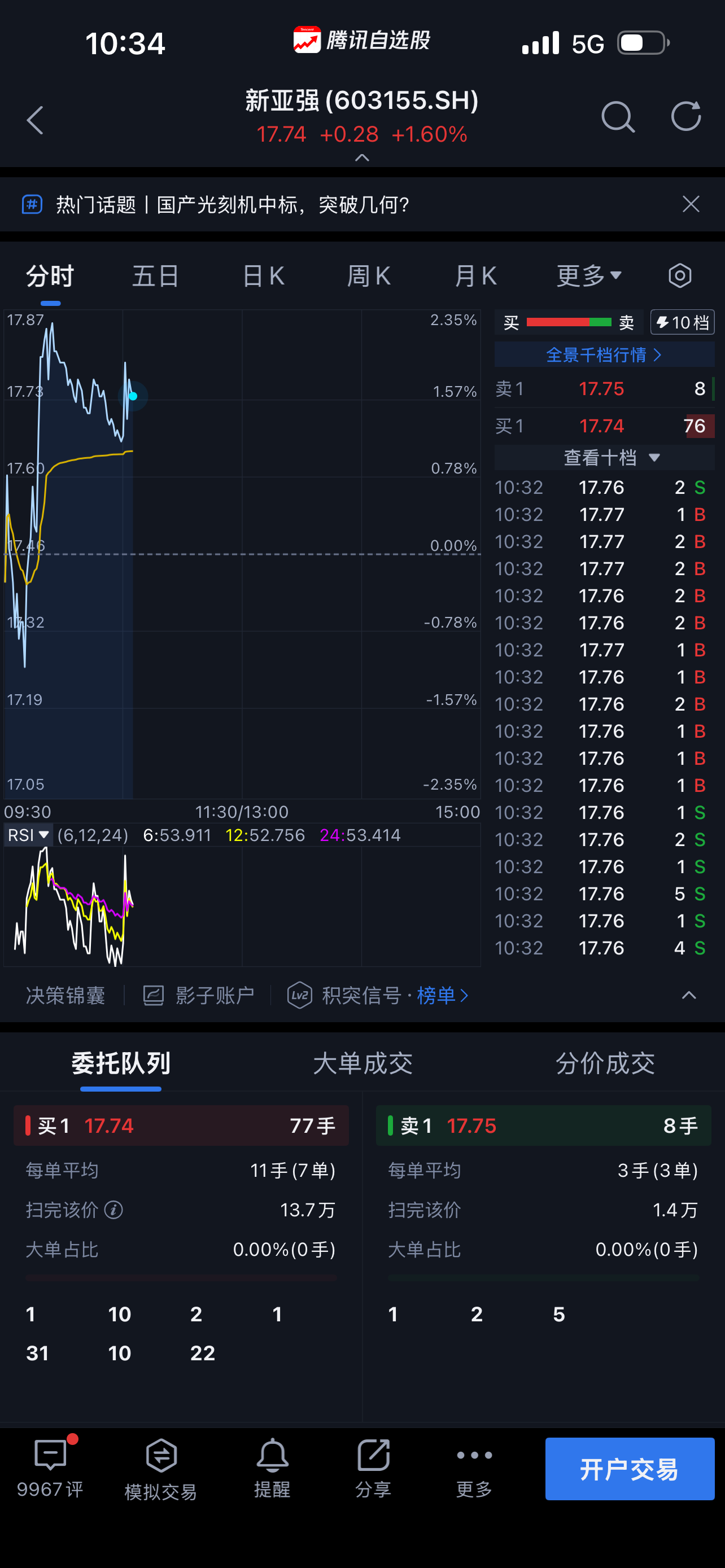Open chart settings hexagon icon

679,276
